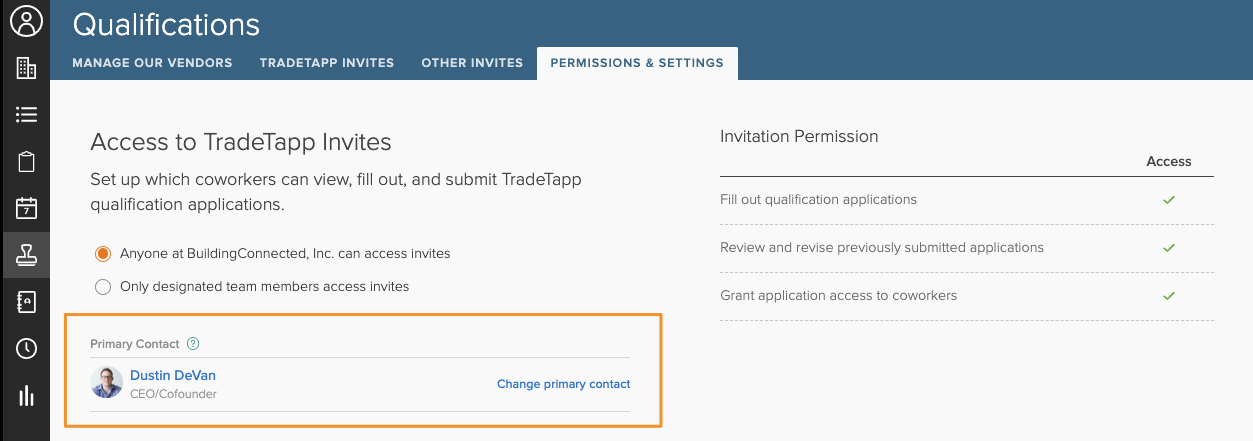Select the Permissions & Settings tab

click(637, 63)
